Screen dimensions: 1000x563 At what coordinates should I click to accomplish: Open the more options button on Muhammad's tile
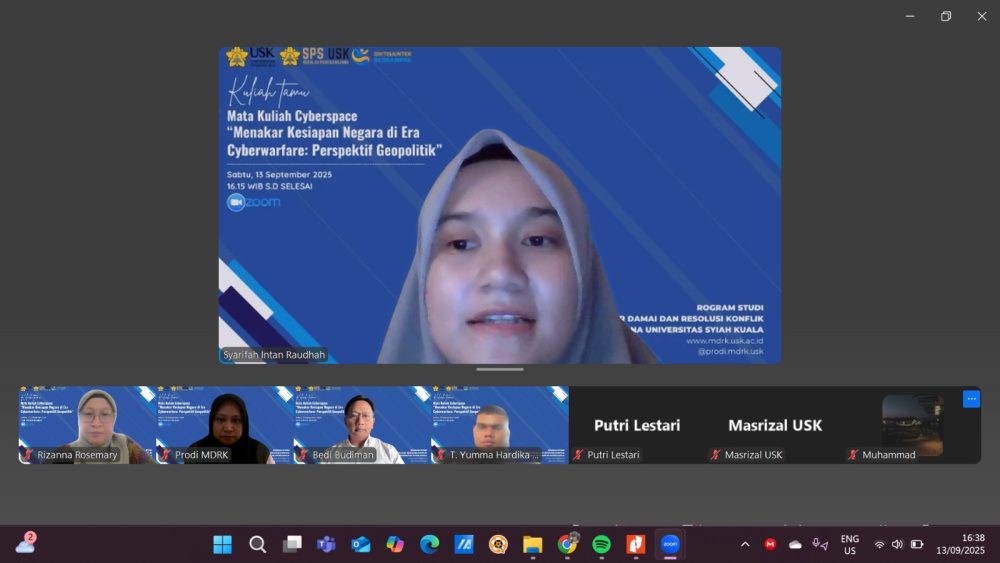(x=970, y=399)
